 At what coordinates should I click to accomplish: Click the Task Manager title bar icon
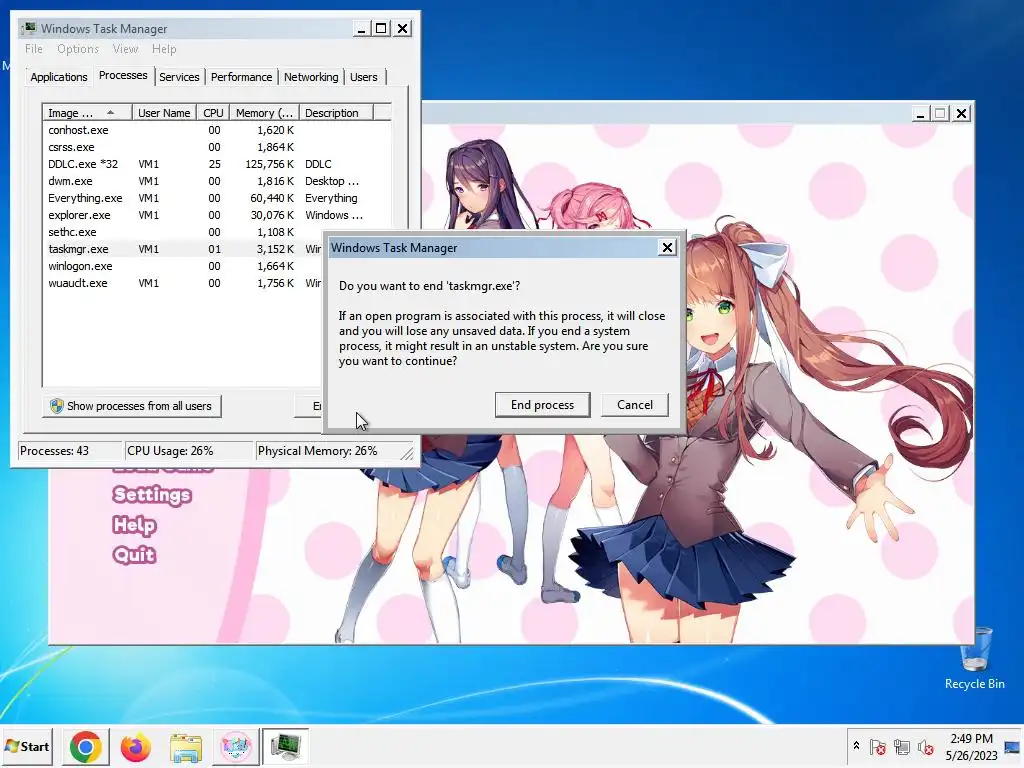coord(29,28)
